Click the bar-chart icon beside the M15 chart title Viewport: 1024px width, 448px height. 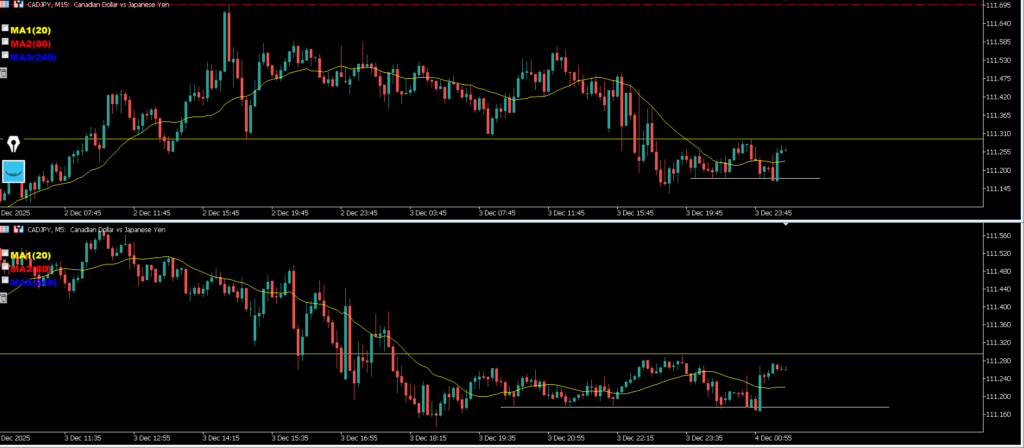(x=18, y=5)
